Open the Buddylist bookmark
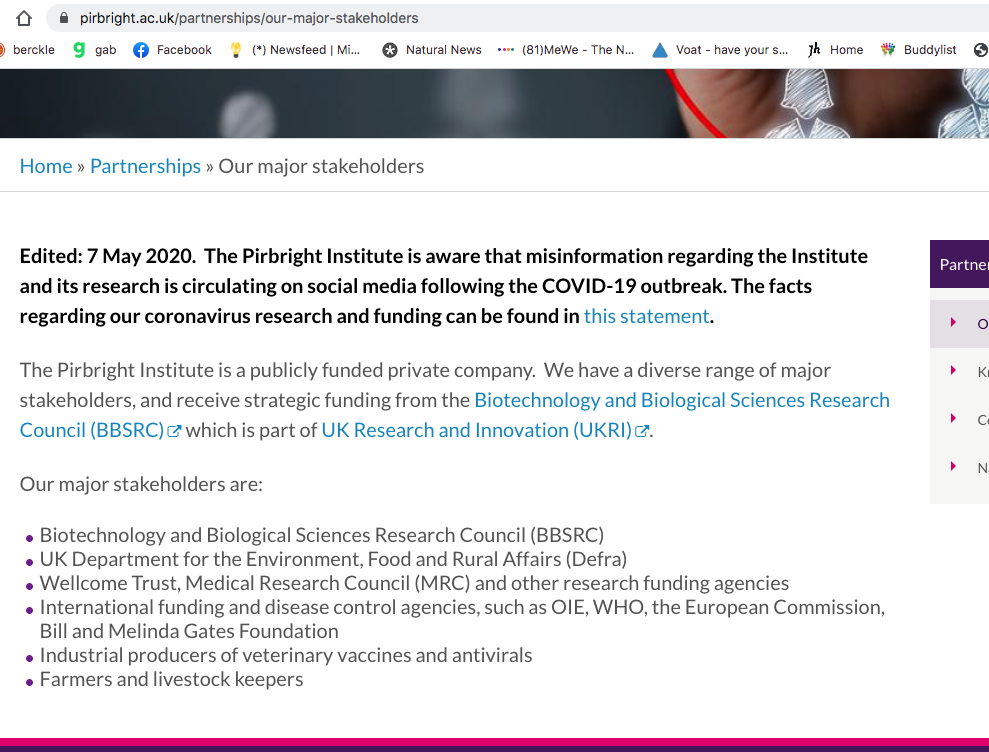Image resolution: width=989 pixels, height=752 pixels. [918, 50]
